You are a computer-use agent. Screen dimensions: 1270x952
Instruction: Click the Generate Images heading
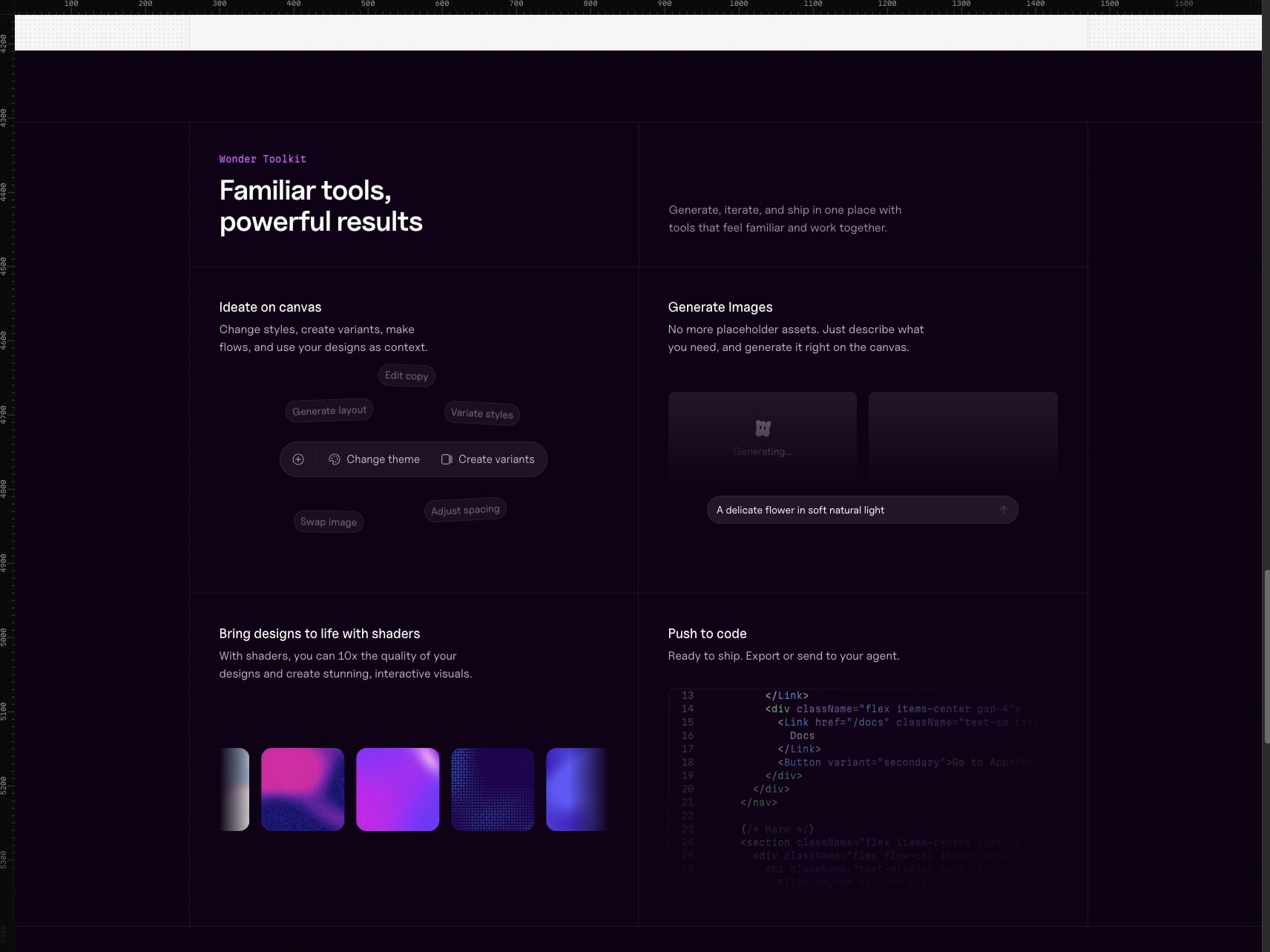720,307
